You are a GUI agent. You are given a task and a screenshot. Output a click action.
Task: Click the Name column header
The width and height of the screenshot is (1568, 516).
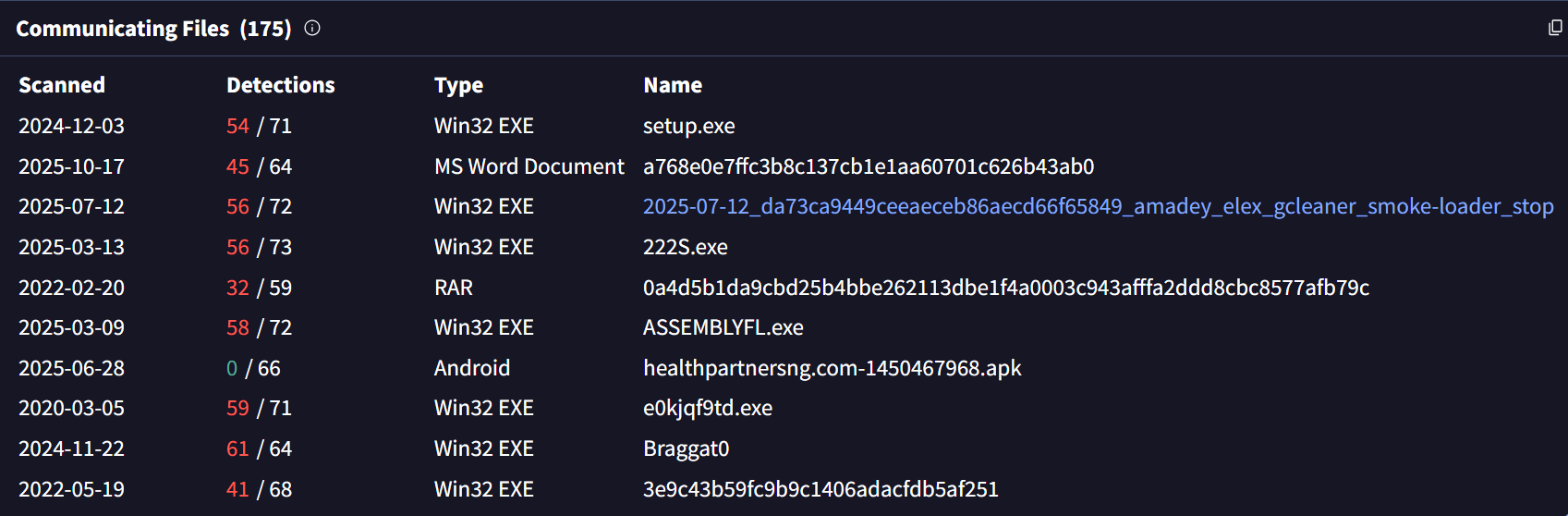[x=672, y=85]
